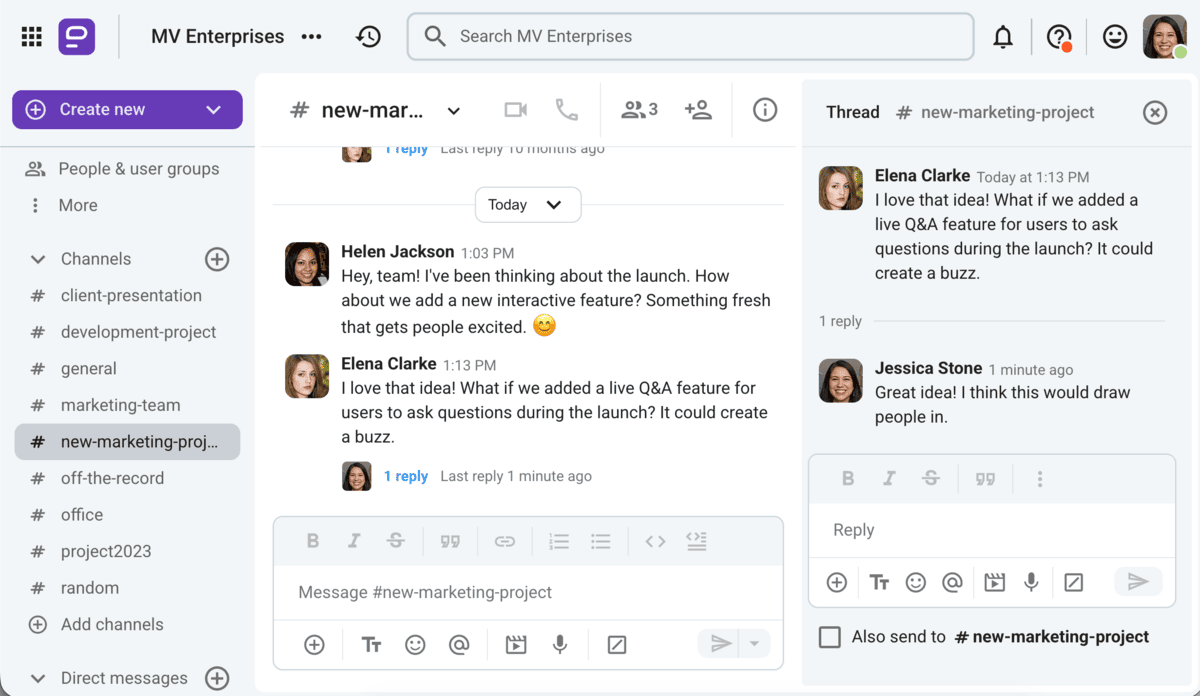The height and width of the screenshot is (696, 1200).
Task: Collapse the Channels section
Action: coord(38,259)
